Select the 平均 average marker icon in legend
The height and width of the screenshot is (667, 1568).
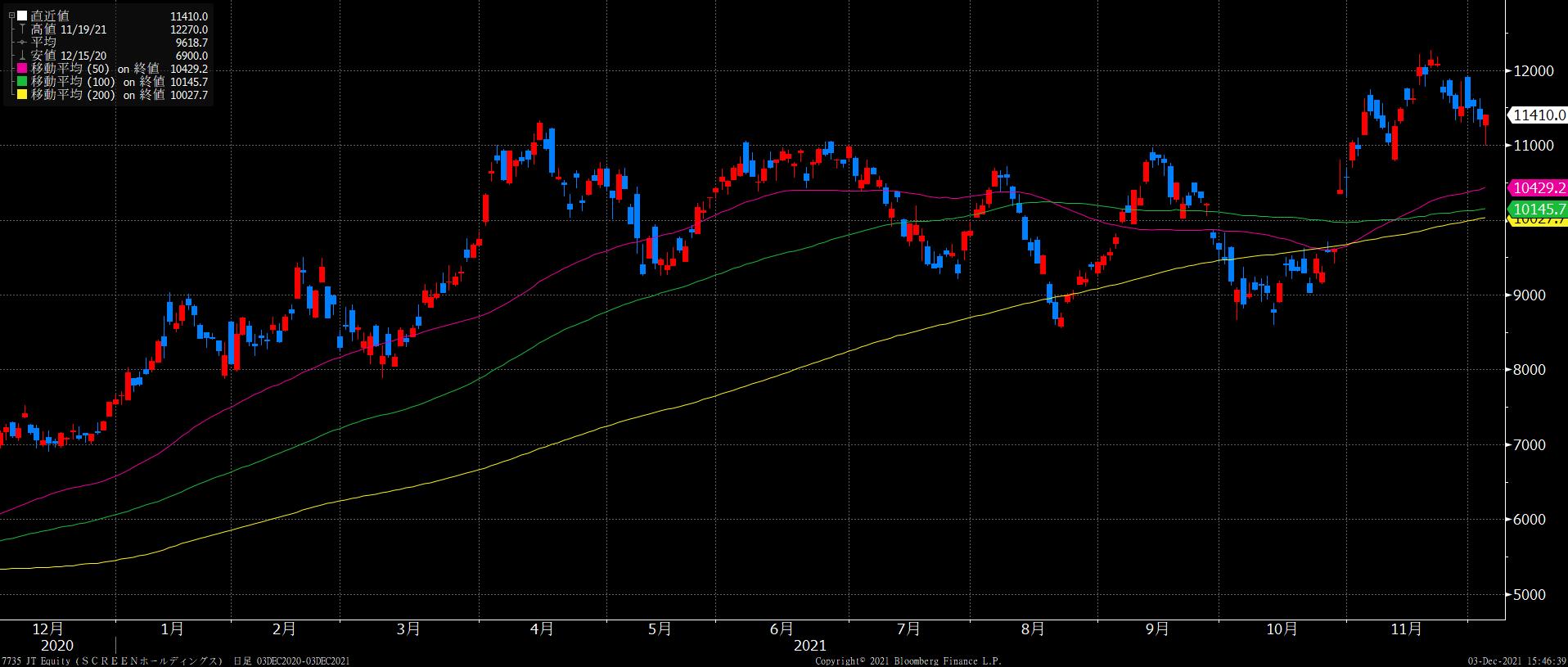[22, 43]
